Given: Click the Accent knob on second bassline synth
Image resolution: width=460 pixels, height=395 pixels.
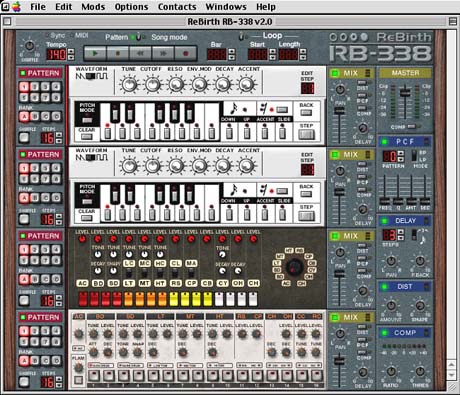Looking at the screenshot, I should click(246, 166).
